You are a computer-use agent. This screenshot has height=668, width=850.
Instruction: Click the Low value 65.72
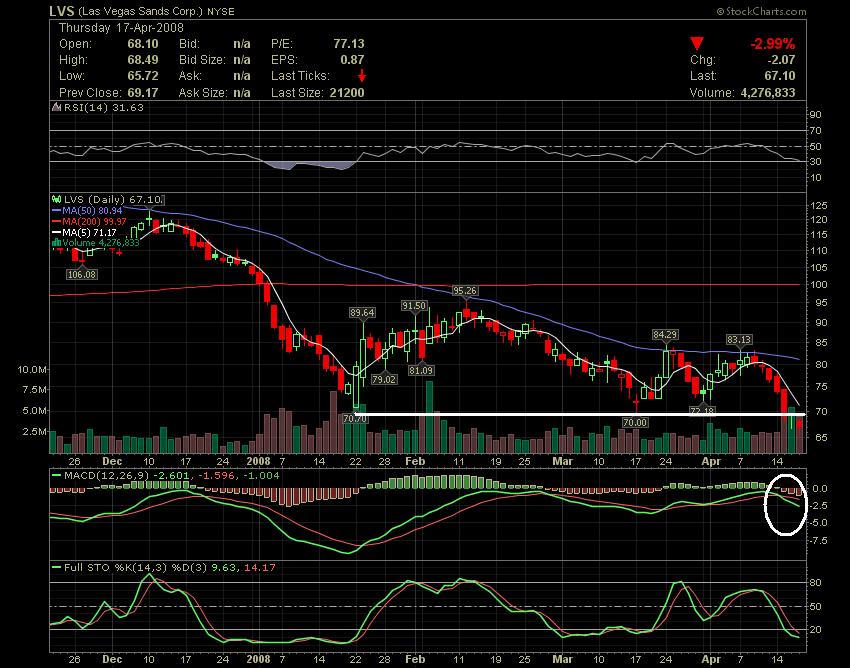(x=143, y=76)
